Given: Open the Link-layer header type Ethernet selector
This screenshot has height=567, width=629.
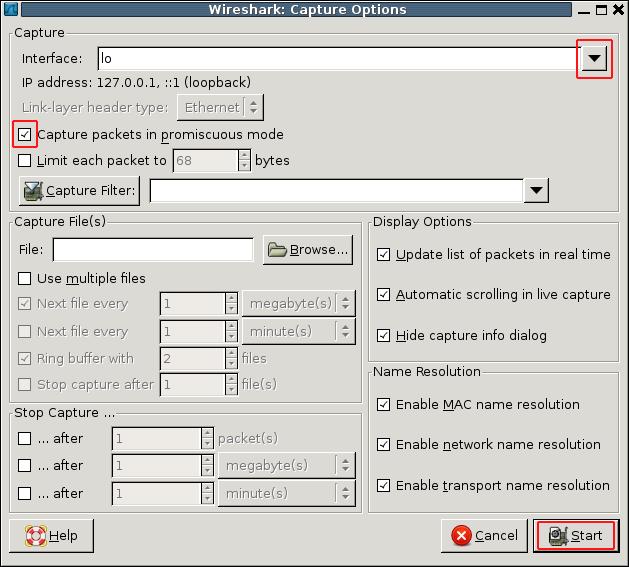Looking at the screenshot, I should [x=220, y=108].
